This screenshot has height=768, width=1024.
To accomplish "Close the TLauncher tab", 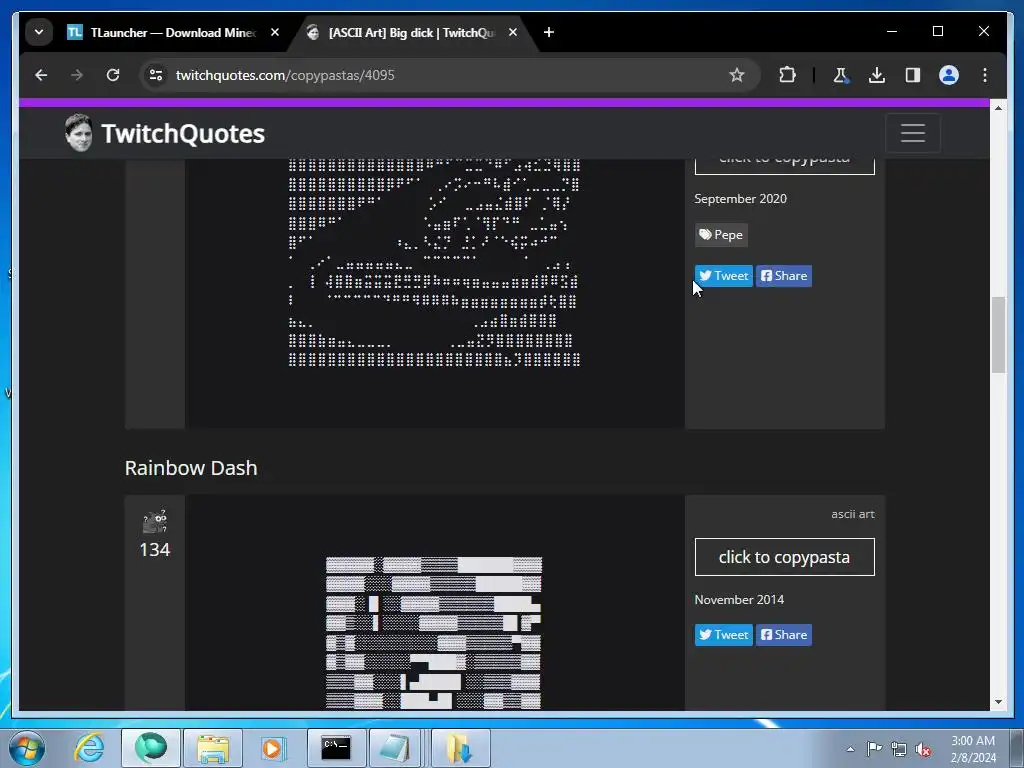I will click(x=275, y=32).
